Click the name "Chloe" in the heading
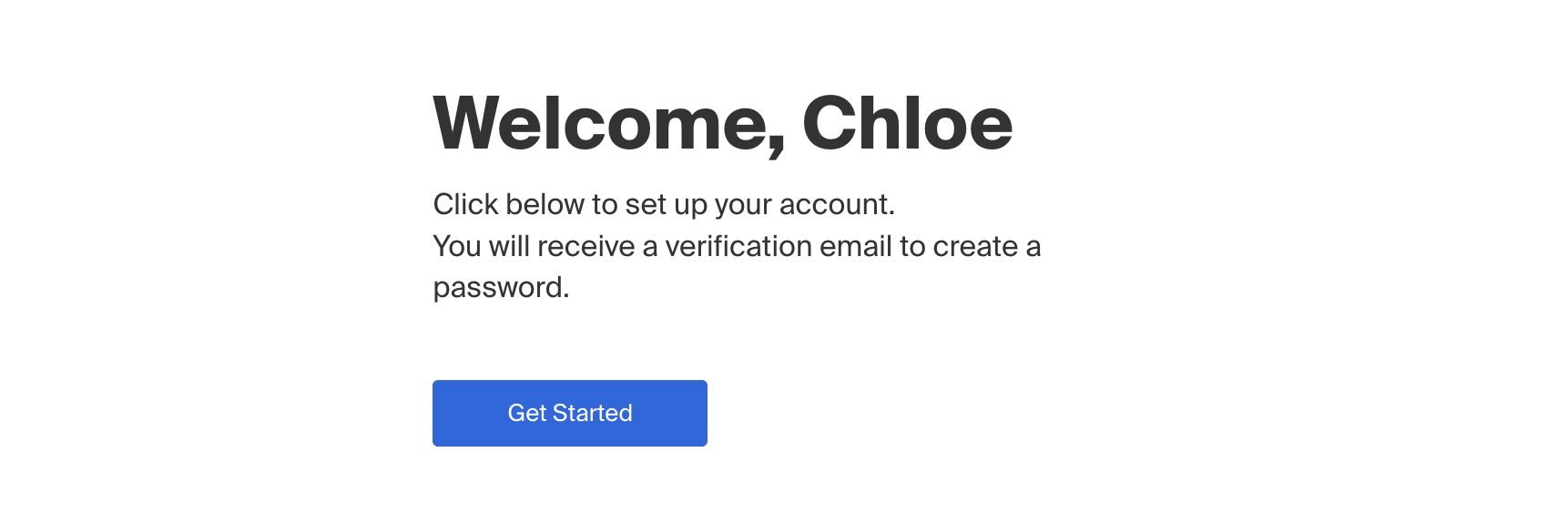 pyautogui.click(x=907, y=124)
